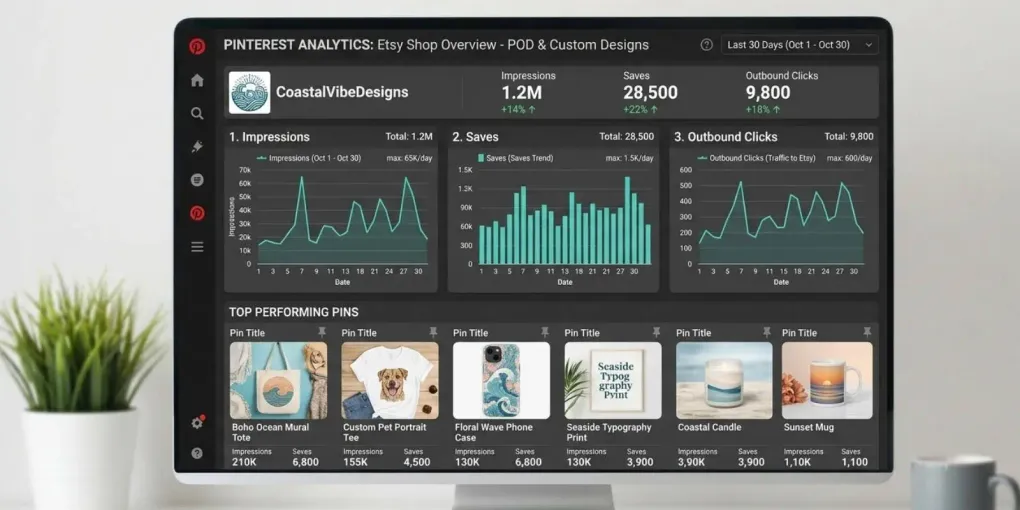
Task: Open the Boho Ocean Mural Tote thumbnail
Action: pyautogui.click(x=278, y=381)
